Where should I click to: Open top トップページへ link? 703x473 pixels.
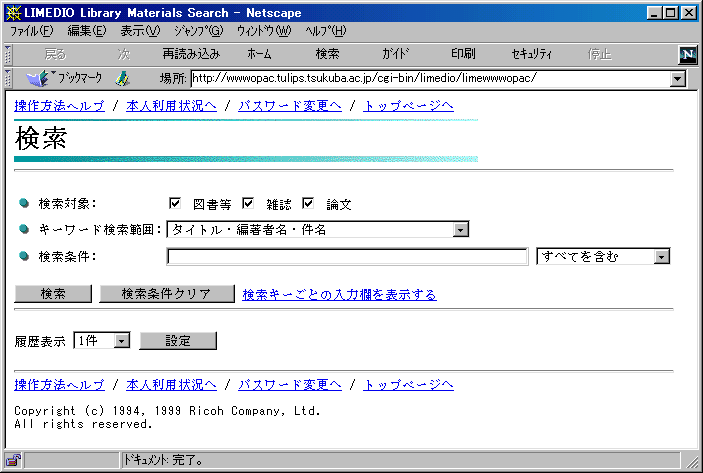click(408, 106)
